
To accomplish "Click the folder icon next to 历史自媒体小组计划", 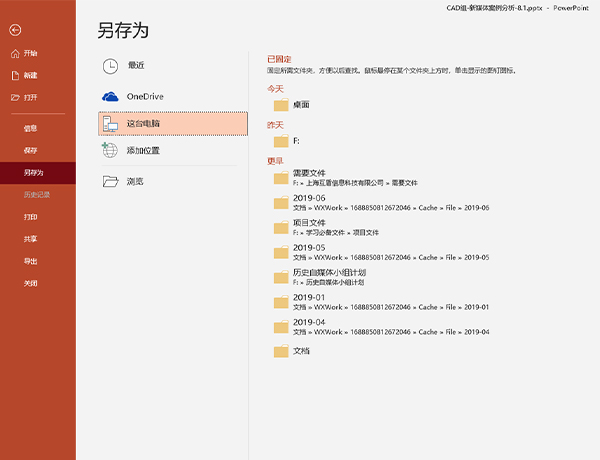I will pos(281,277).
